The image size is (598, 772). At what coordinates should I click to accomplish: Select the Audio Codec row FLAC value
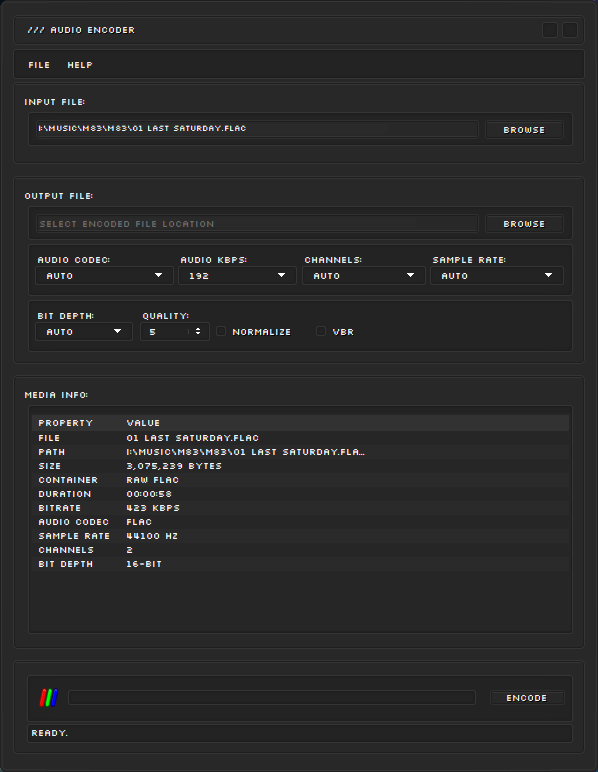pyautogui.click(x=139, y=522)
